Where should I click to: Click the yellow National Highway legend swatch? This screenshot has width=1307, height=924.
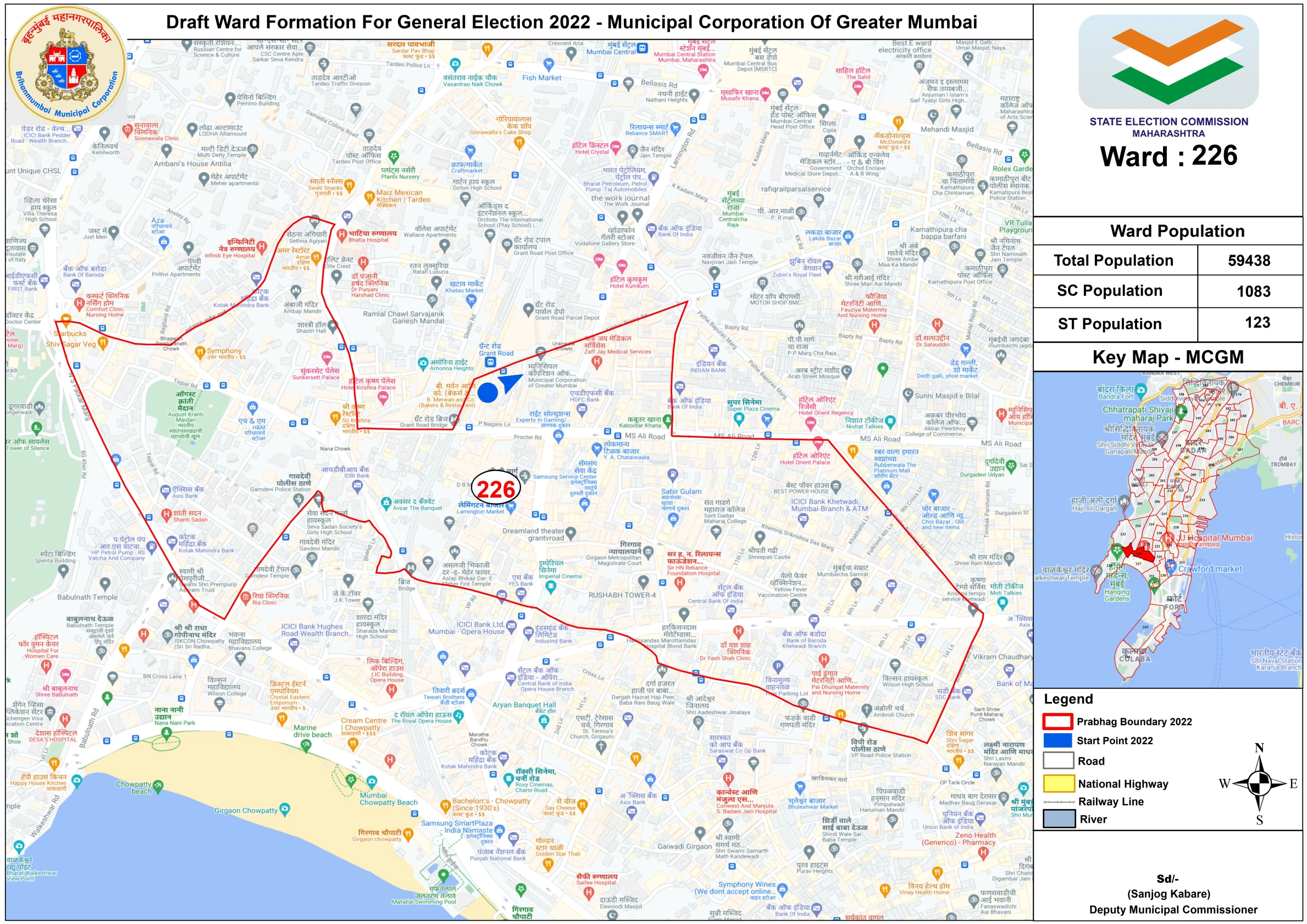1058,783
